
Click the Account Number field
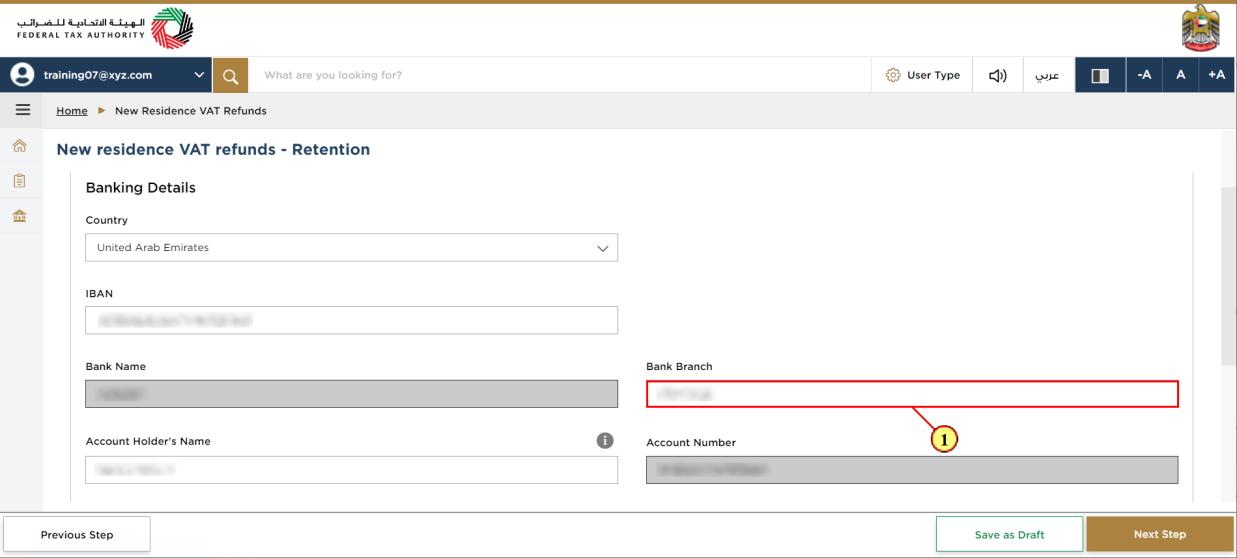[912, 470]
